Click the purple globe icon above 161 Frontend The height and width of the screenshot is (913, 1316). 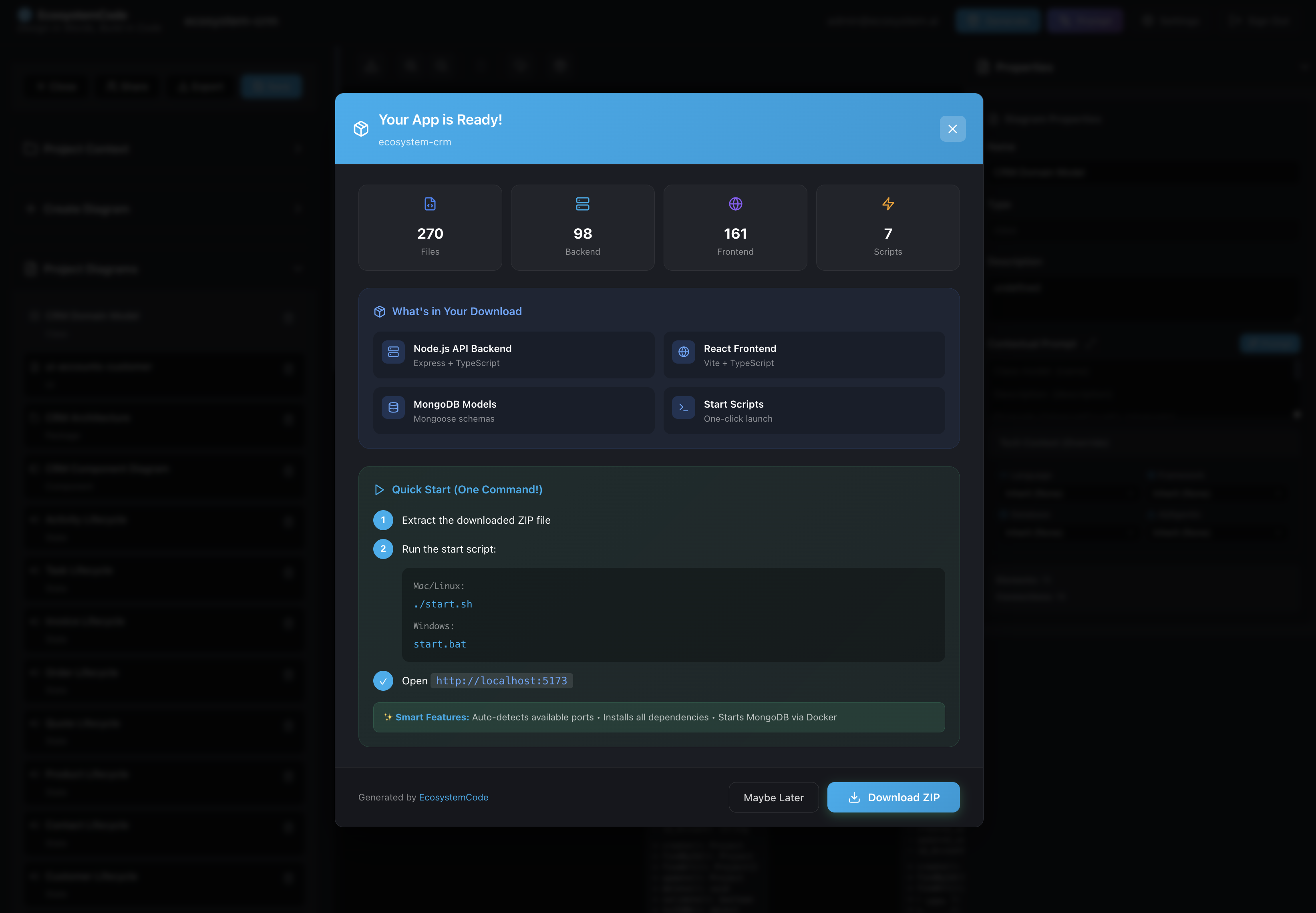click(x=734, y=204)
